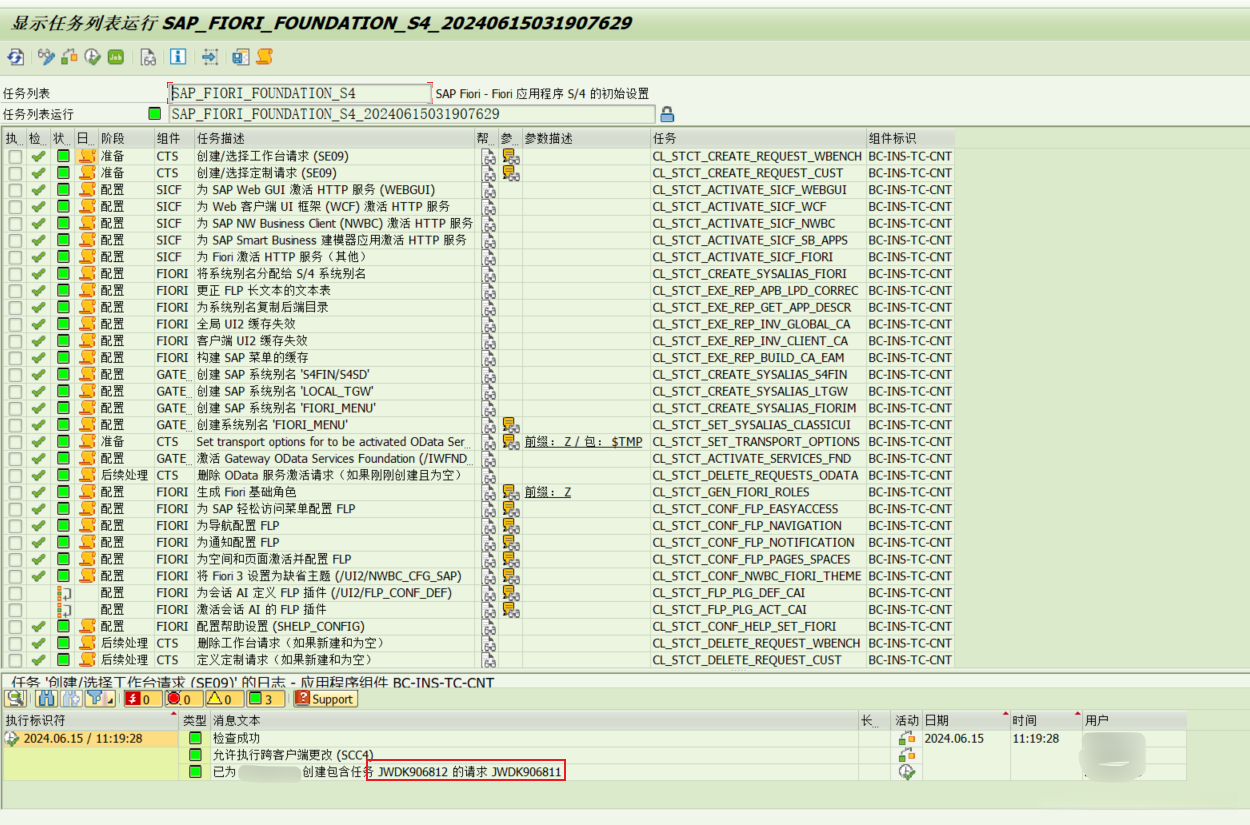This screenshot has width=1250, height=825.
Task: Click the task list field SAP_FIORI_FOUNDATION_S4
Action: pyautogui.click(x=300, y=93)
